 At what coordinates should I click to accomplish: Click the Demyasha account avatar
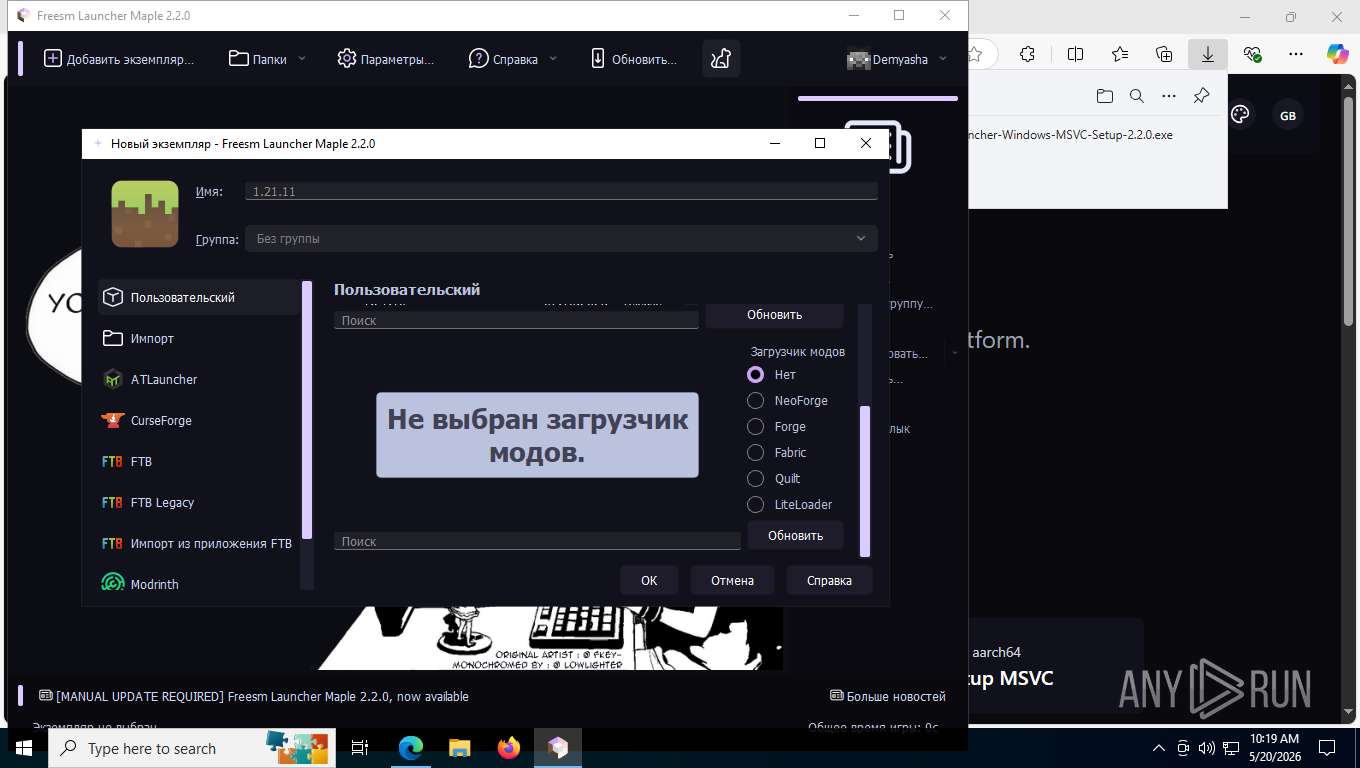coord(858,59)
